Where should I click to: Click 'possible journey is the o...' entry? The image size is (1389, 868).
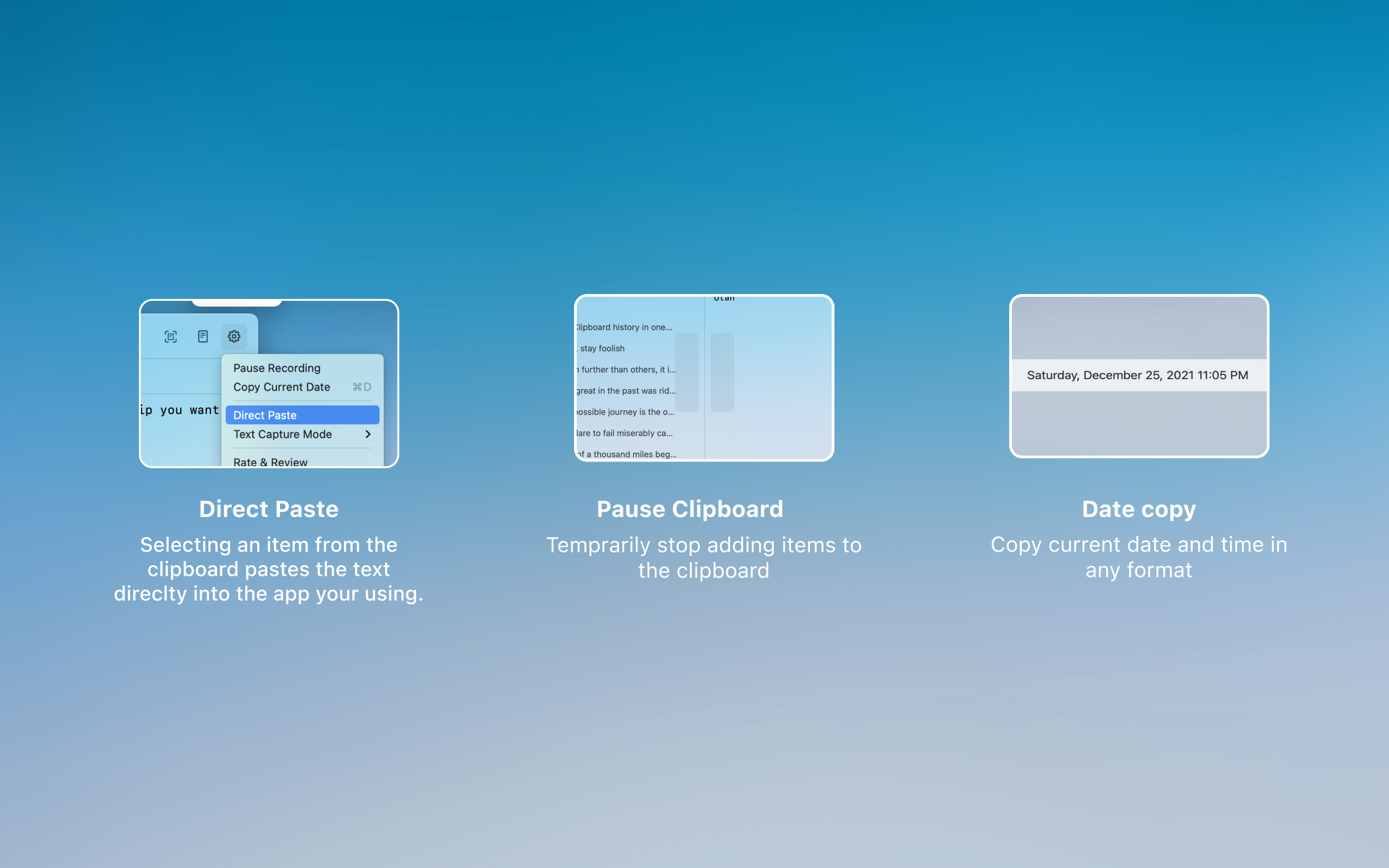625,412
